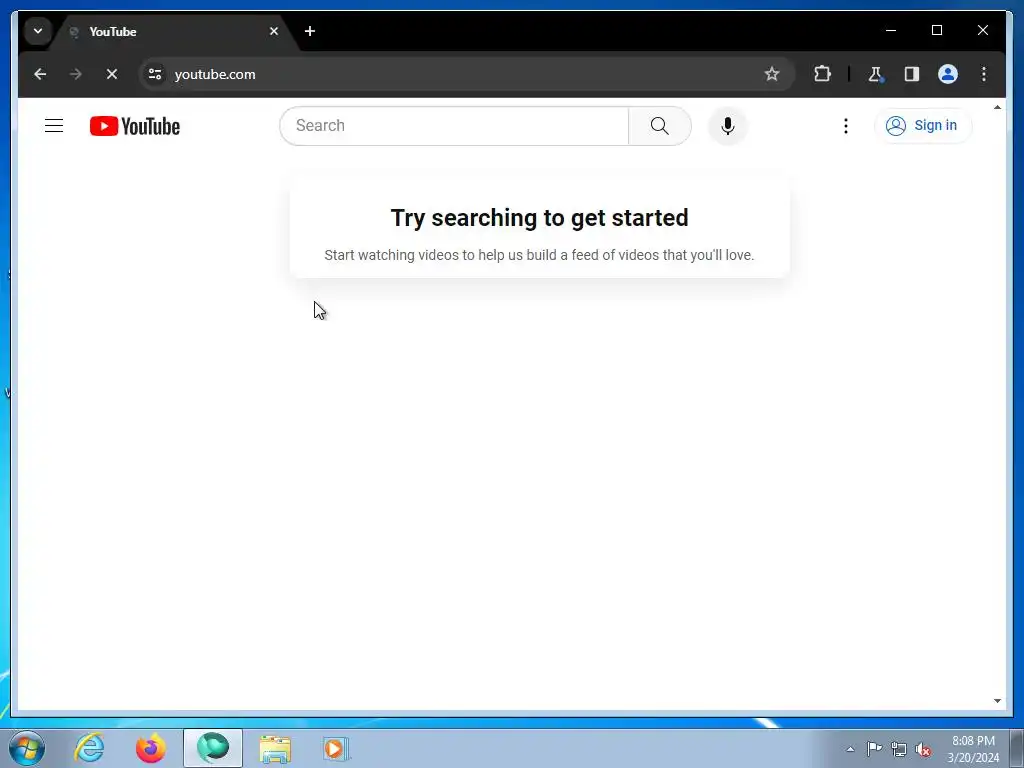Screen dimensions: 1024x768
Task: Open the YouTube settings three-dot menu
Action: coord(846,125)
